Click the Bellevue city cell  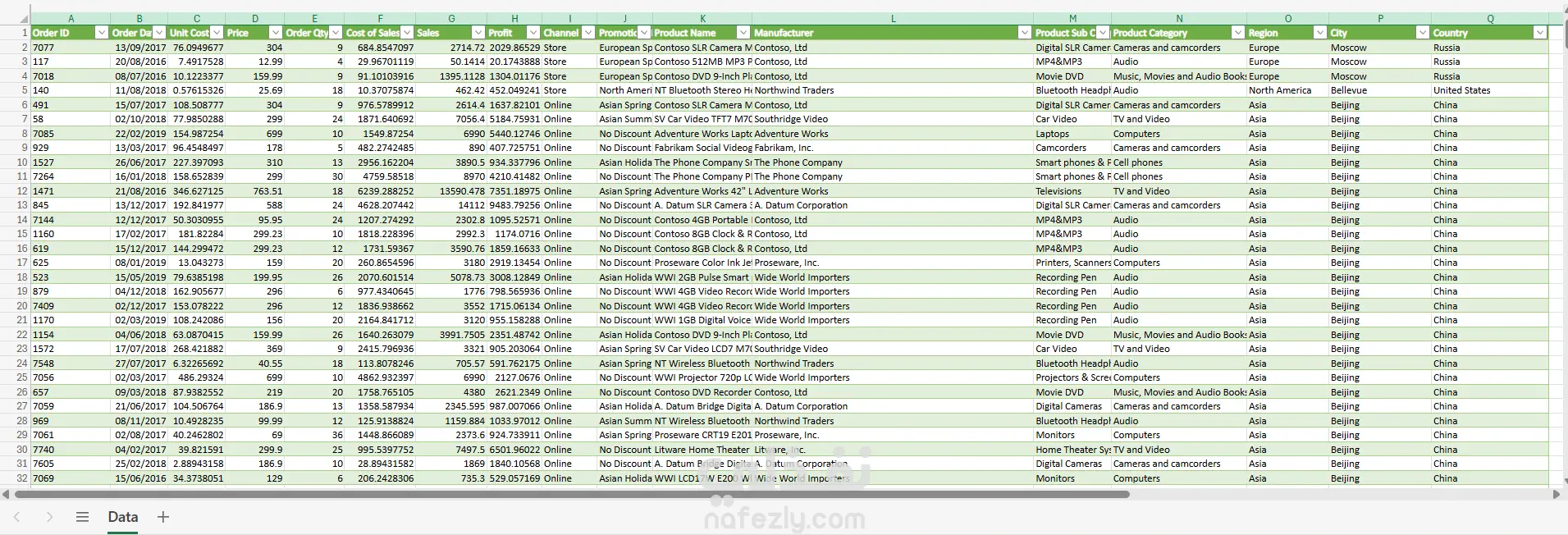[1380, 90]
